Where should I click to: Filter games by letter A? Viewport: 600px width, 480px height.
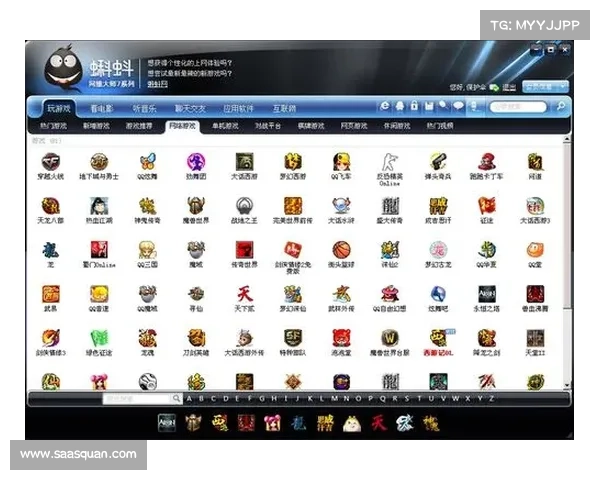click(x=189, y=398)
